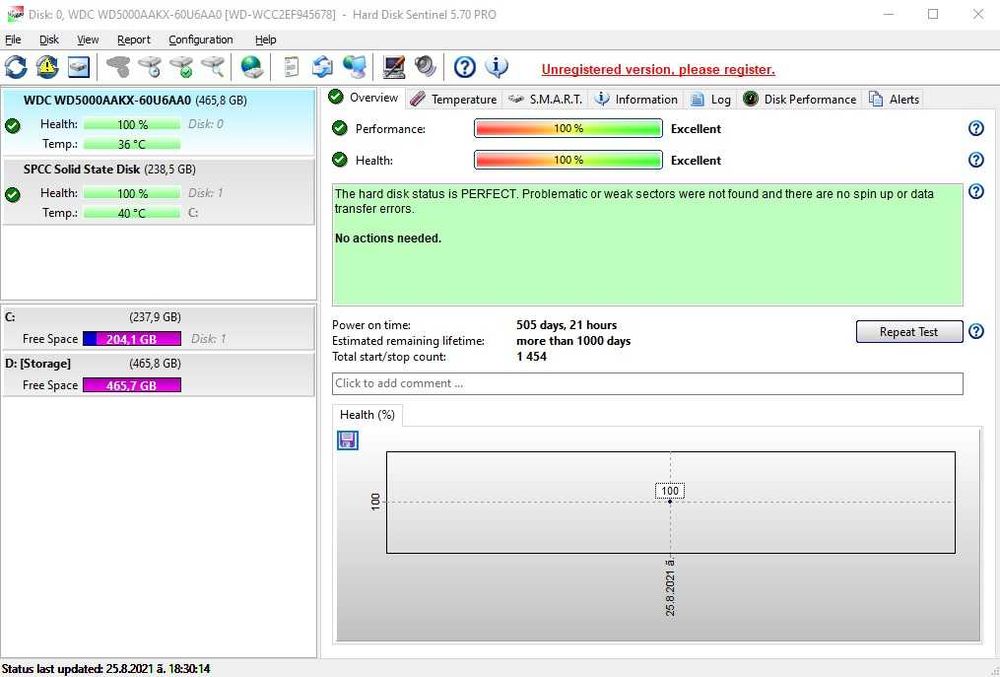Click the report document toolbar icon
Viewport: 1000px width, 677px height.
click(291, 66)
